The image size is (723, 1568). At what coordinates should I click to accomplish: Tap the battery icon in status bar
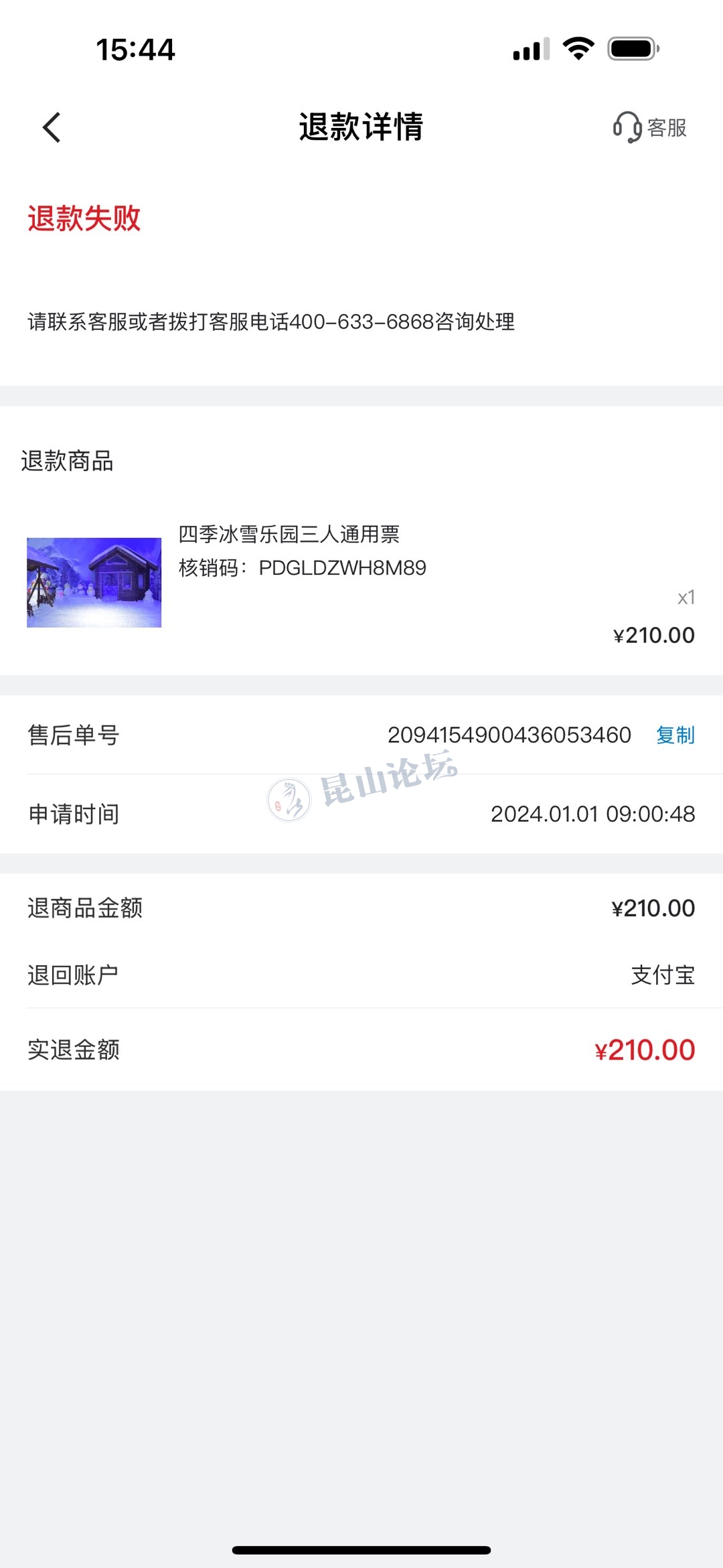pyautogui.click(x=633, y=49)
